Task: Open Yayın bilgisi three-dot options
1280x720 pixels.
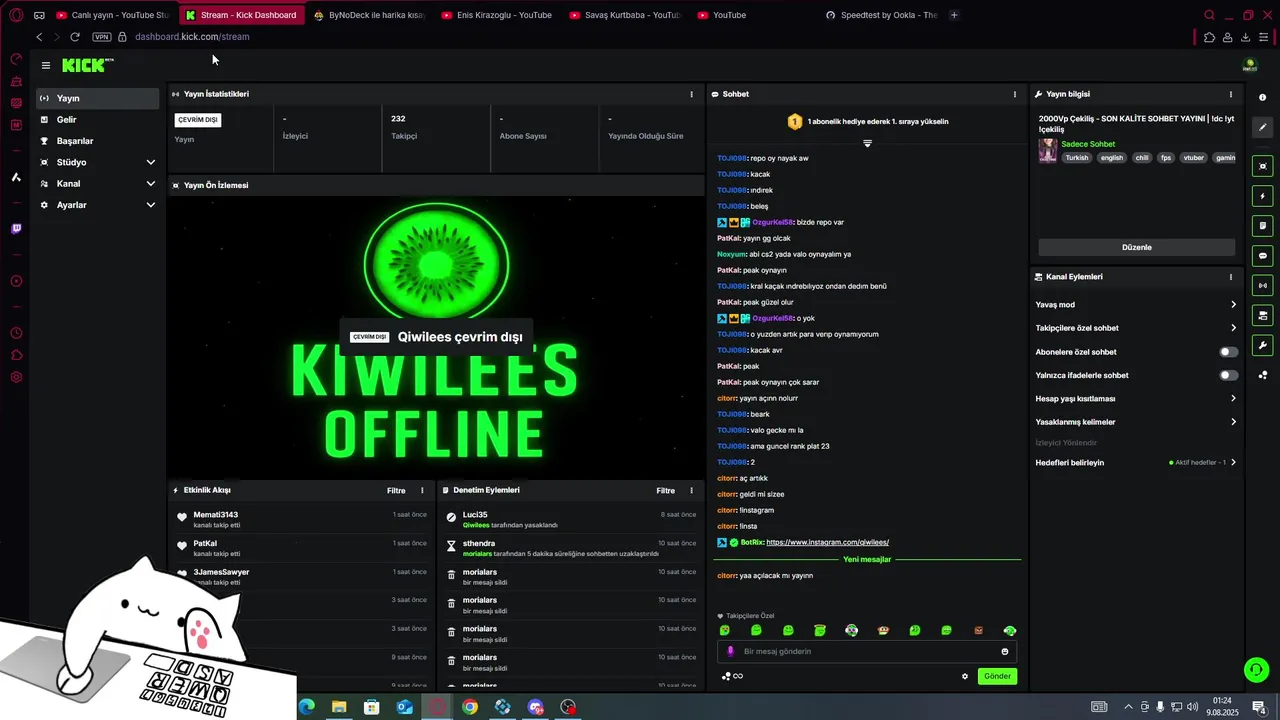Action: 1231,94
